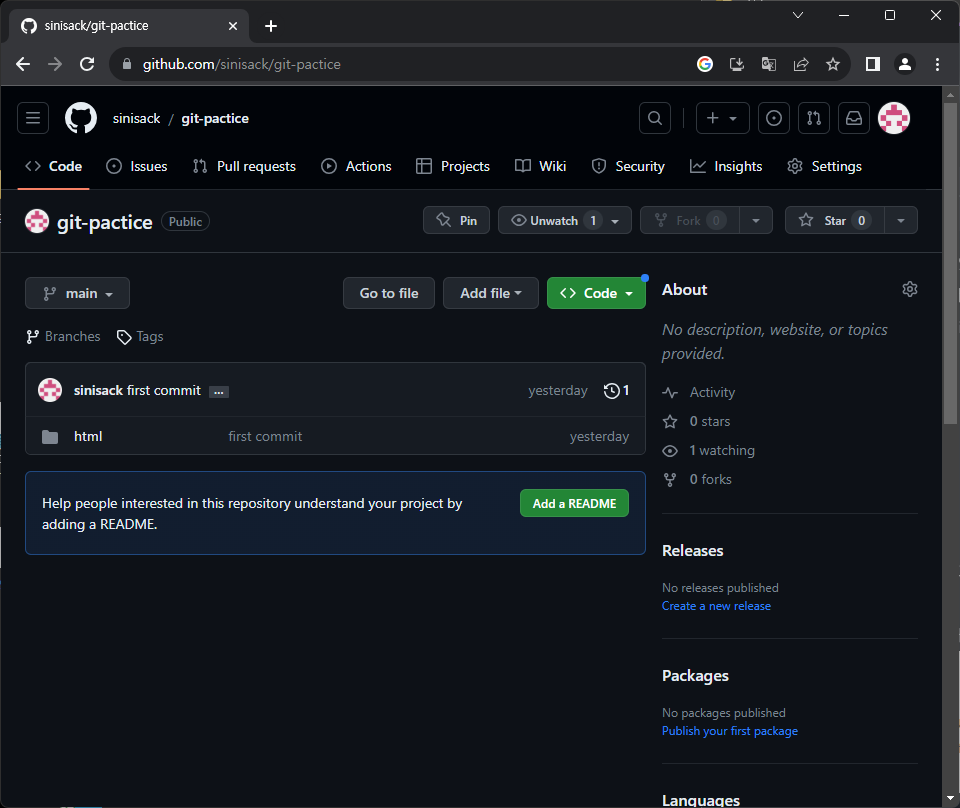Click the page vertical scrollbar thumb
The height and width of the screenshot is (808, 960).
950,263
